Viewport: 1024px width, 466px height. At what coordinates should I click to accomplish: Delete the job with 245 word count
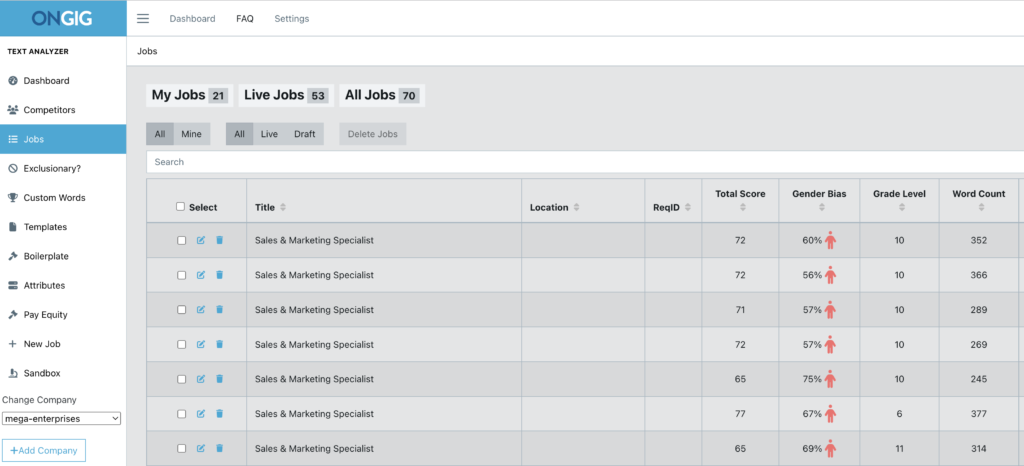[x=219, y=379]
